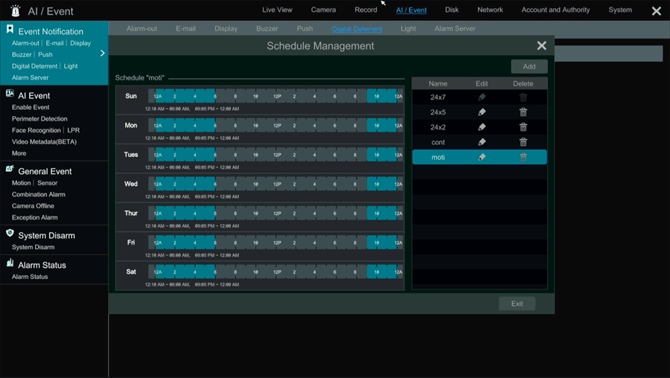Click the AI Event sidebar icon
This screenshot has height=378, width=670.
[x=10, y=94]
